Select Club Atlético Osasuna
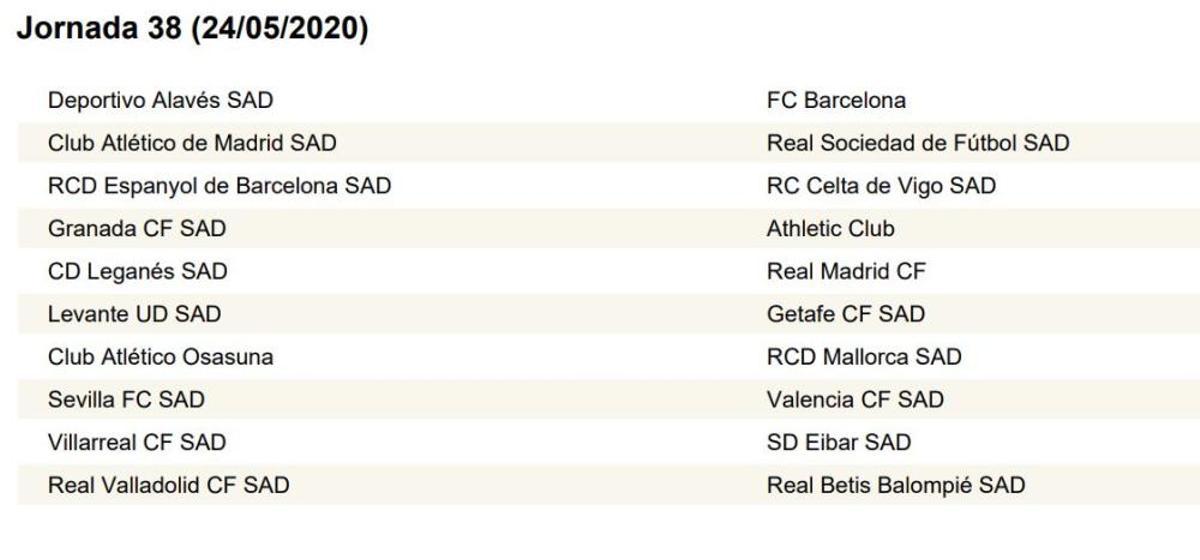This screenshot has width=1200, height=560. pyautogui.click(x=160, y=357)
